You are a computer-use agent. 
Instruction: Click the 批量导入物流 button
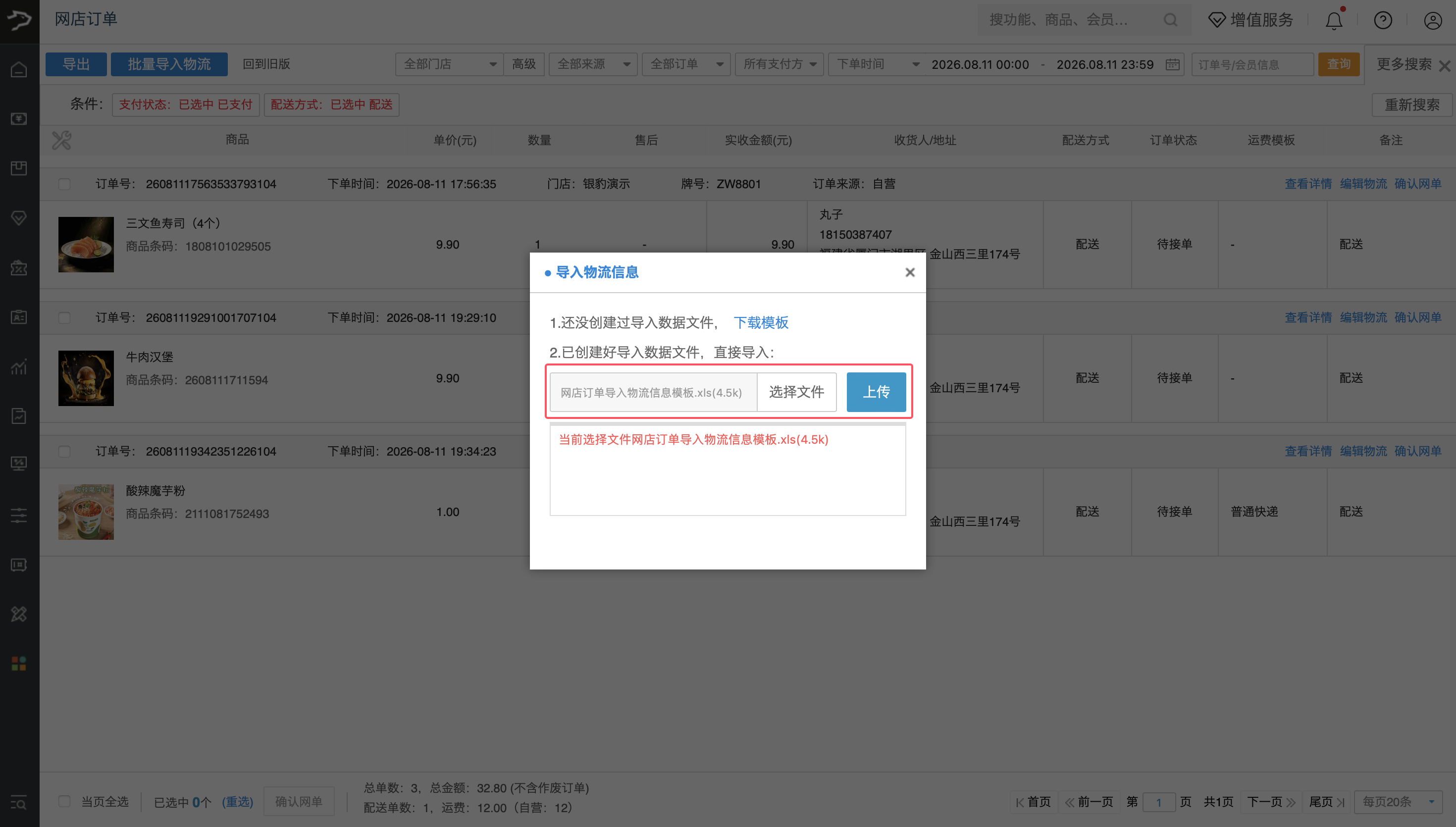(x=169, y=64)
